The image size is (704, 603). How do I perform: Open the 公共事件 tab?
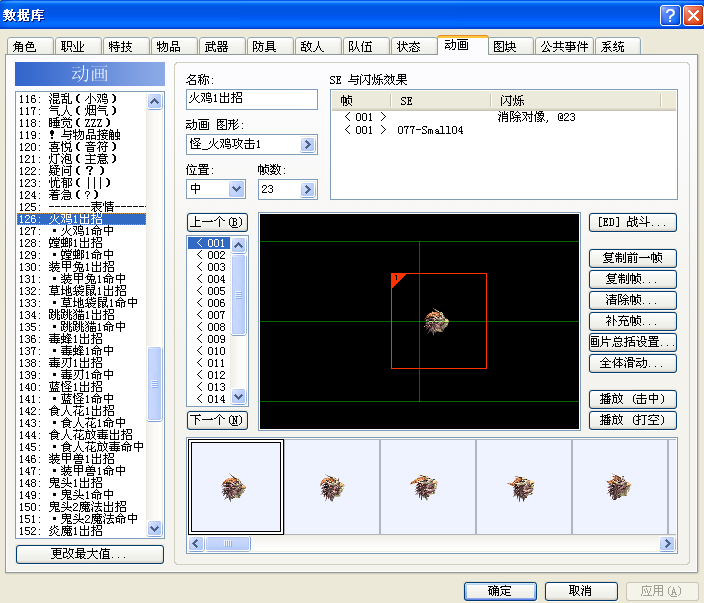pos(564,46)
